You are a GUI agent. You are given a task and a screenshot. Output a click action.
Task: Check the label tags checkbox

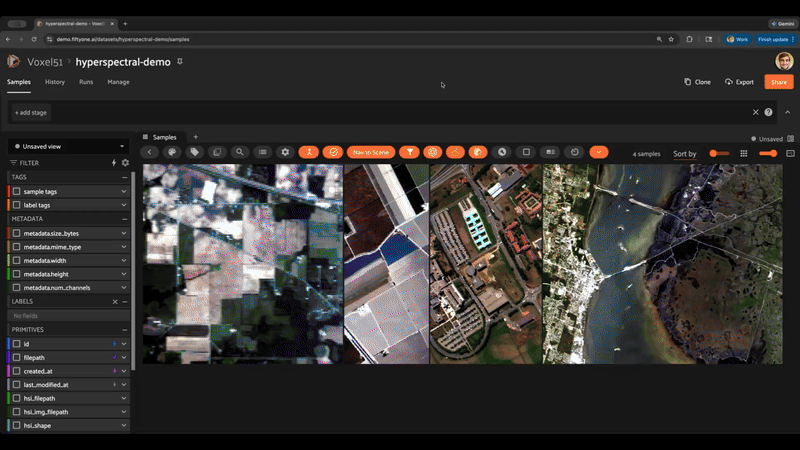(x=17, y=205)
